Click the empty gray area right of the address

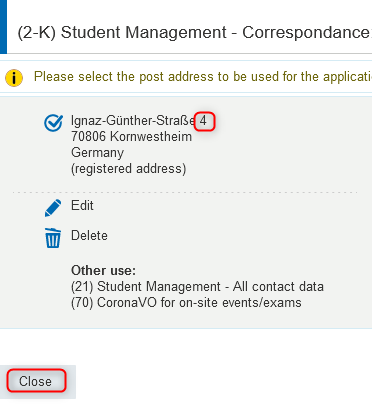(x=287, y=143)
